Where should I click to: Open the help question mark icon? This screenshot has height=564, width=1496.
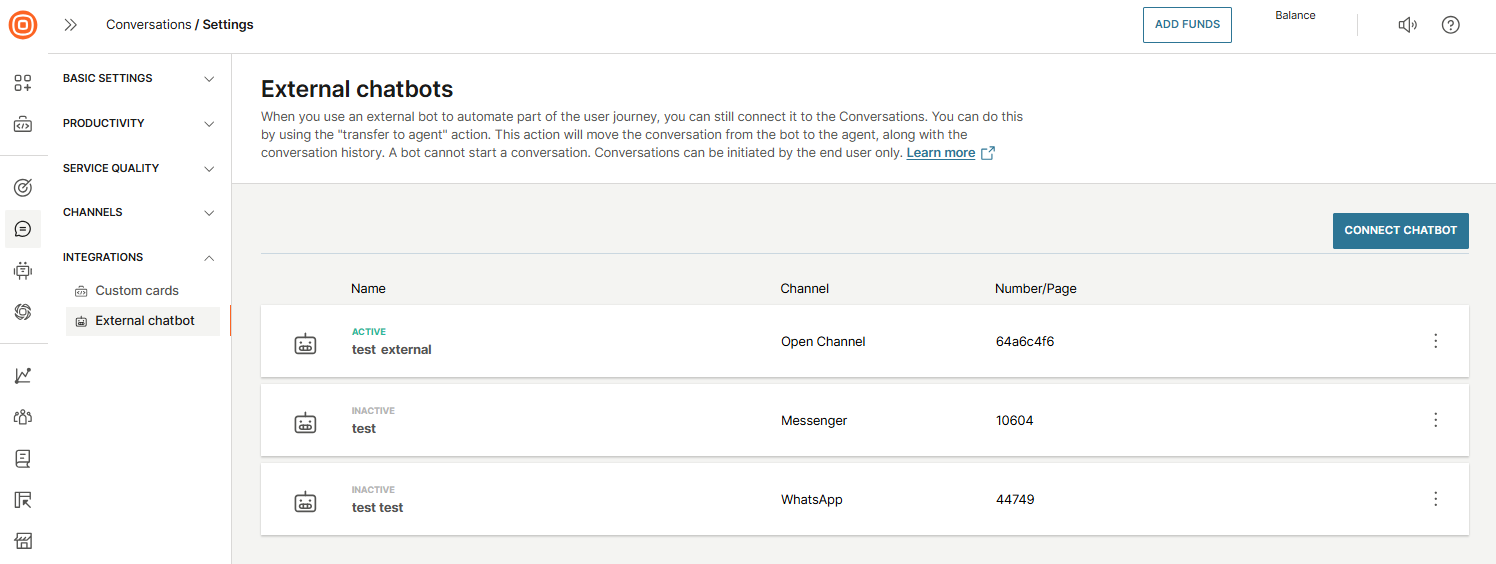coord(1450,25)
